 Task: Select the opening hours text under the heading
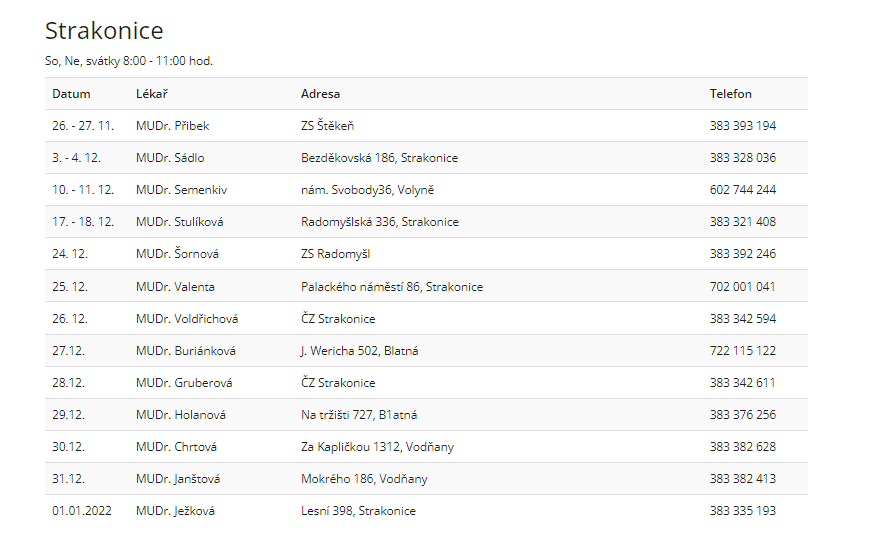pyautogui.click(x=129, y=61)
